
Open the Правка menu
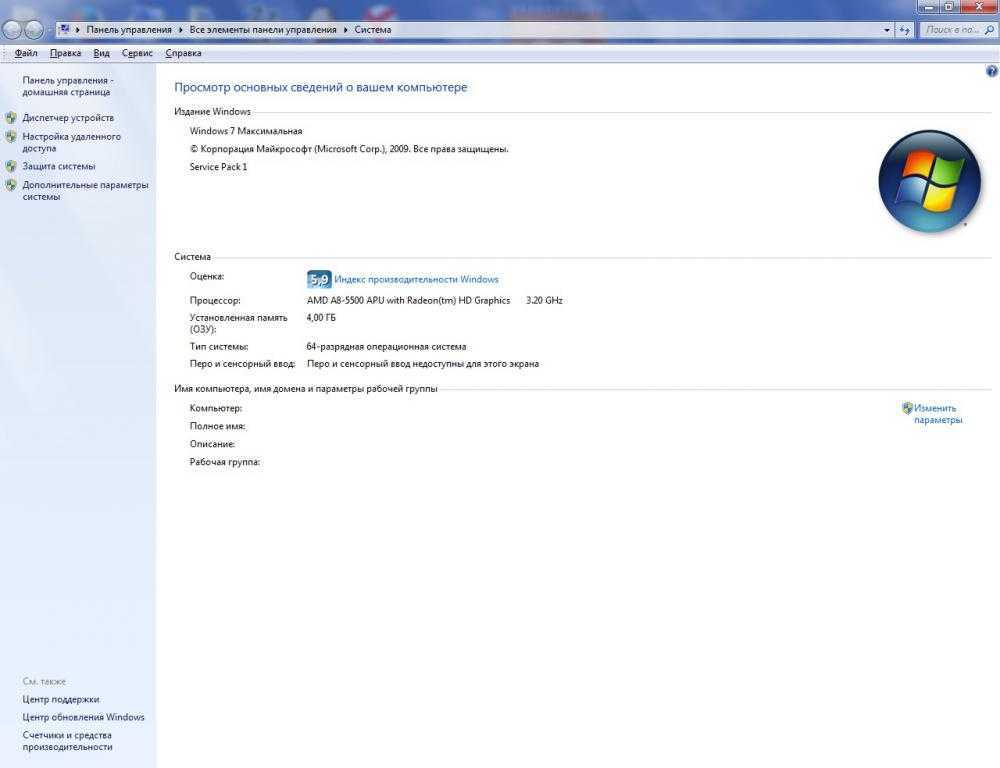tap(66, 53)
